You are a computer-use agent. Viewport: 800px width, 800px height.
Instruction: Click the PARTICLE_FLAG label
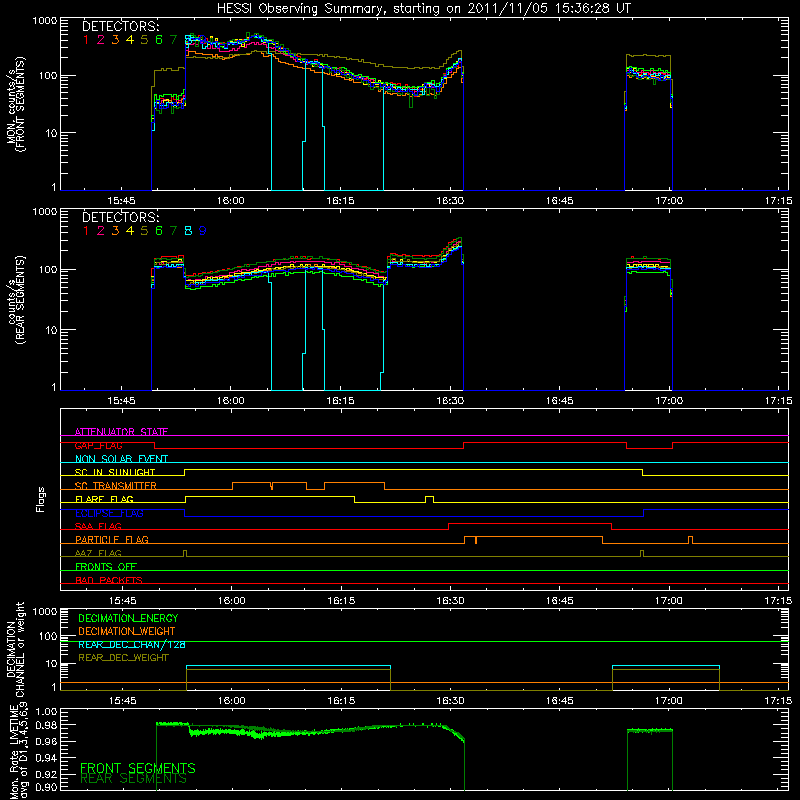(112, 539)
